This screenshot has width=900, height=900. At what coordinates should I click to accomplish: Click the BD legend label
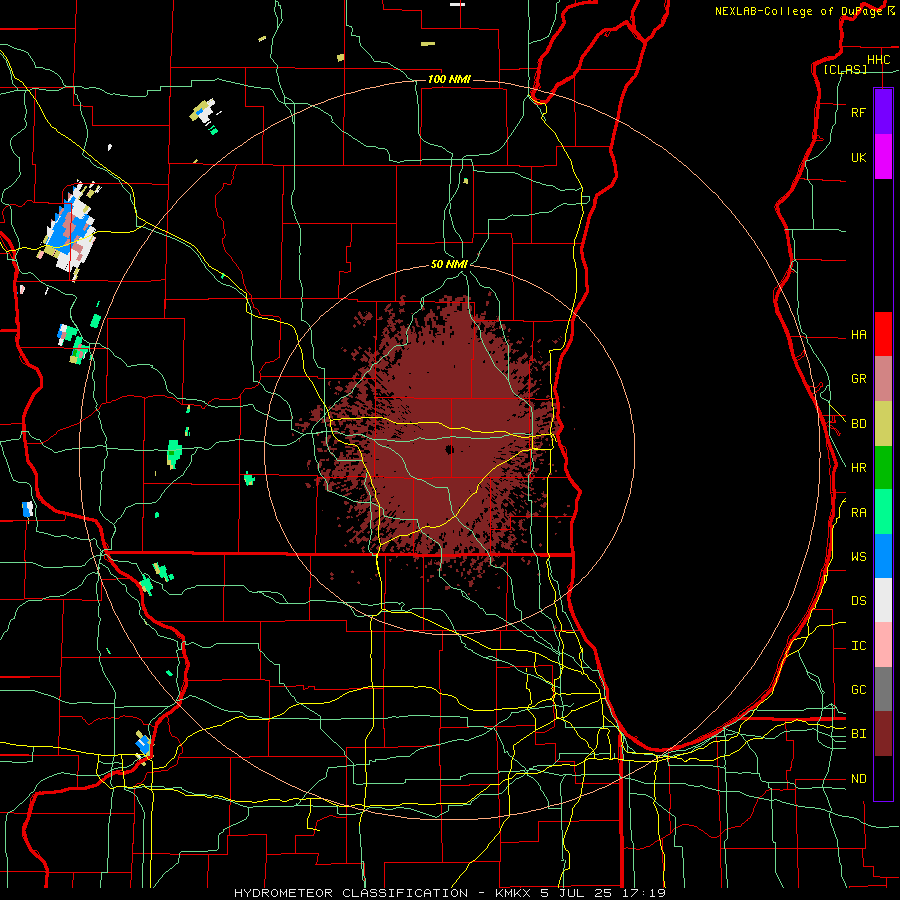point(859,424)
